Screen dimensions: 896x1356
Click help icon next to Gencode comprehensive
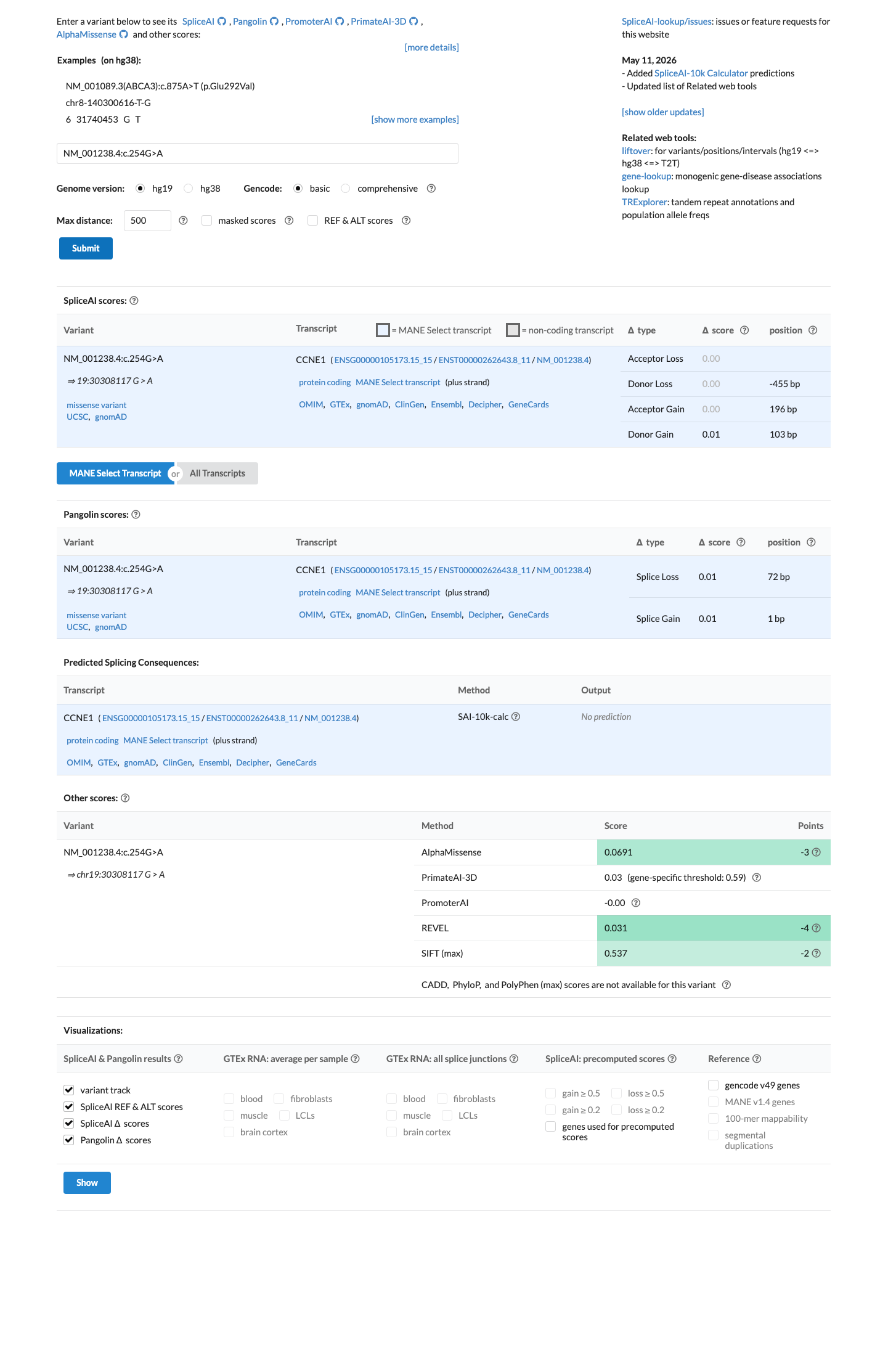pos(431,189)
